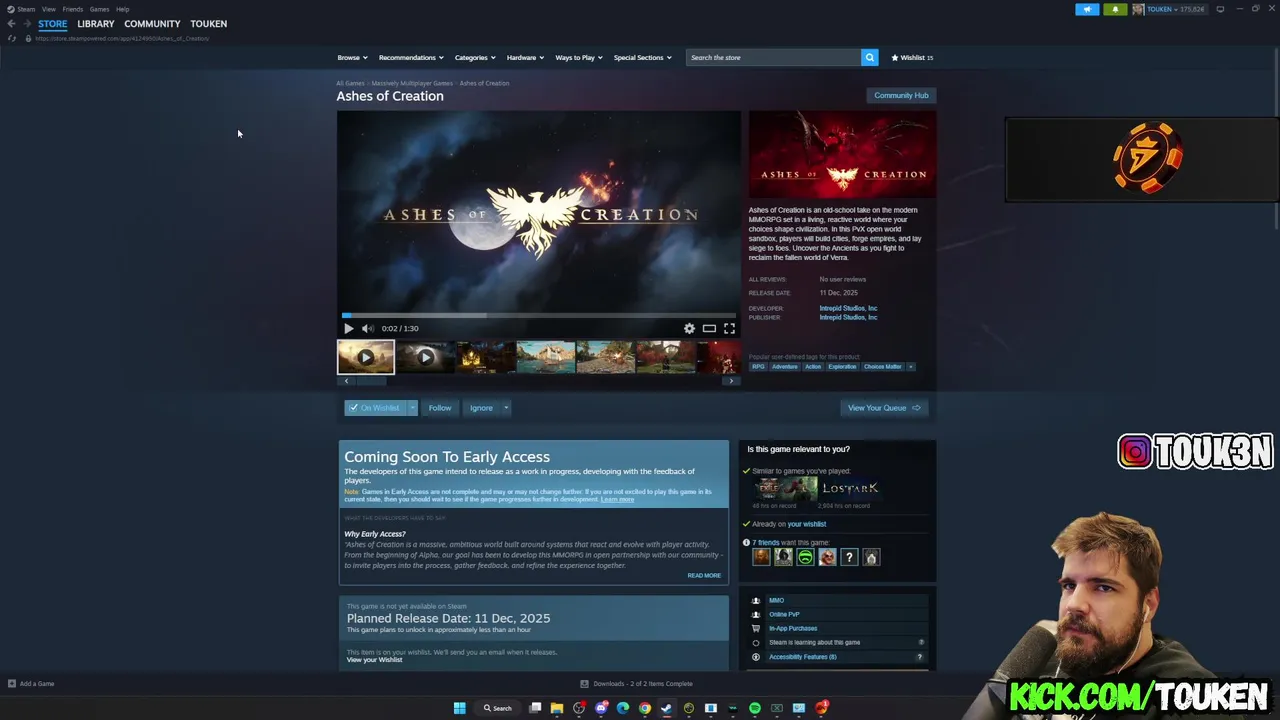Click the green frown-face friend avatar
Viewport: 1280px width, 720px height.
coord(805,557)
